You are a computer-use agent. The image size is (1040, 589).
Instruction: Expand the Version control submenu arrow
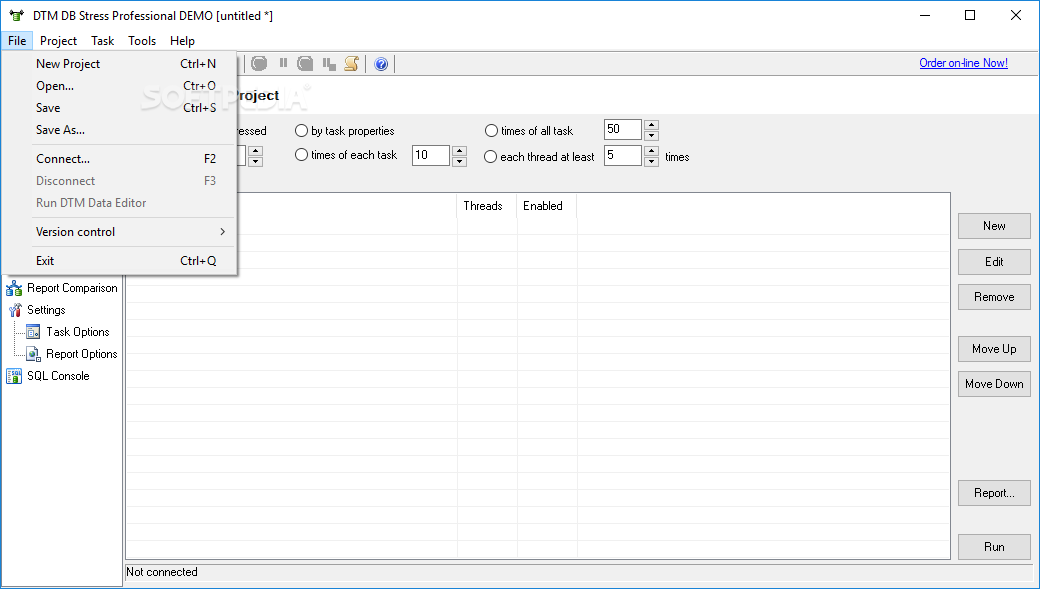point(222,231)
